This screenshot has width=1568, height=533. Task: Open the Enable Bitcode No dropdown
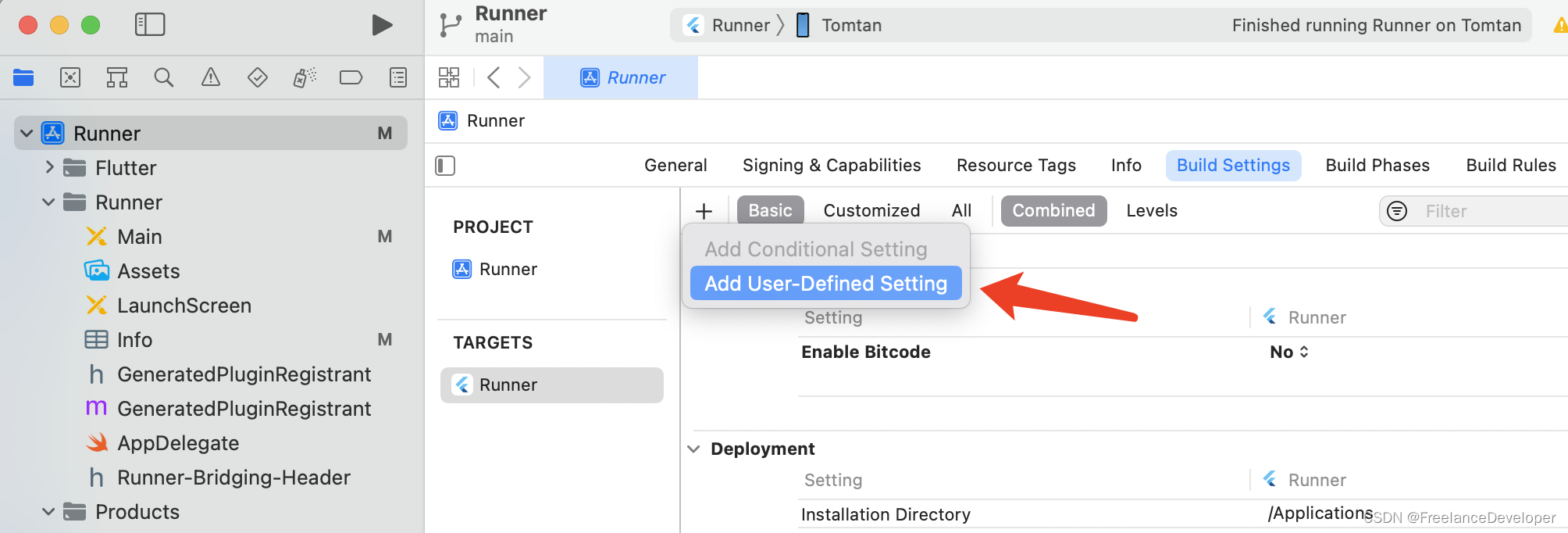point(1289,352)
